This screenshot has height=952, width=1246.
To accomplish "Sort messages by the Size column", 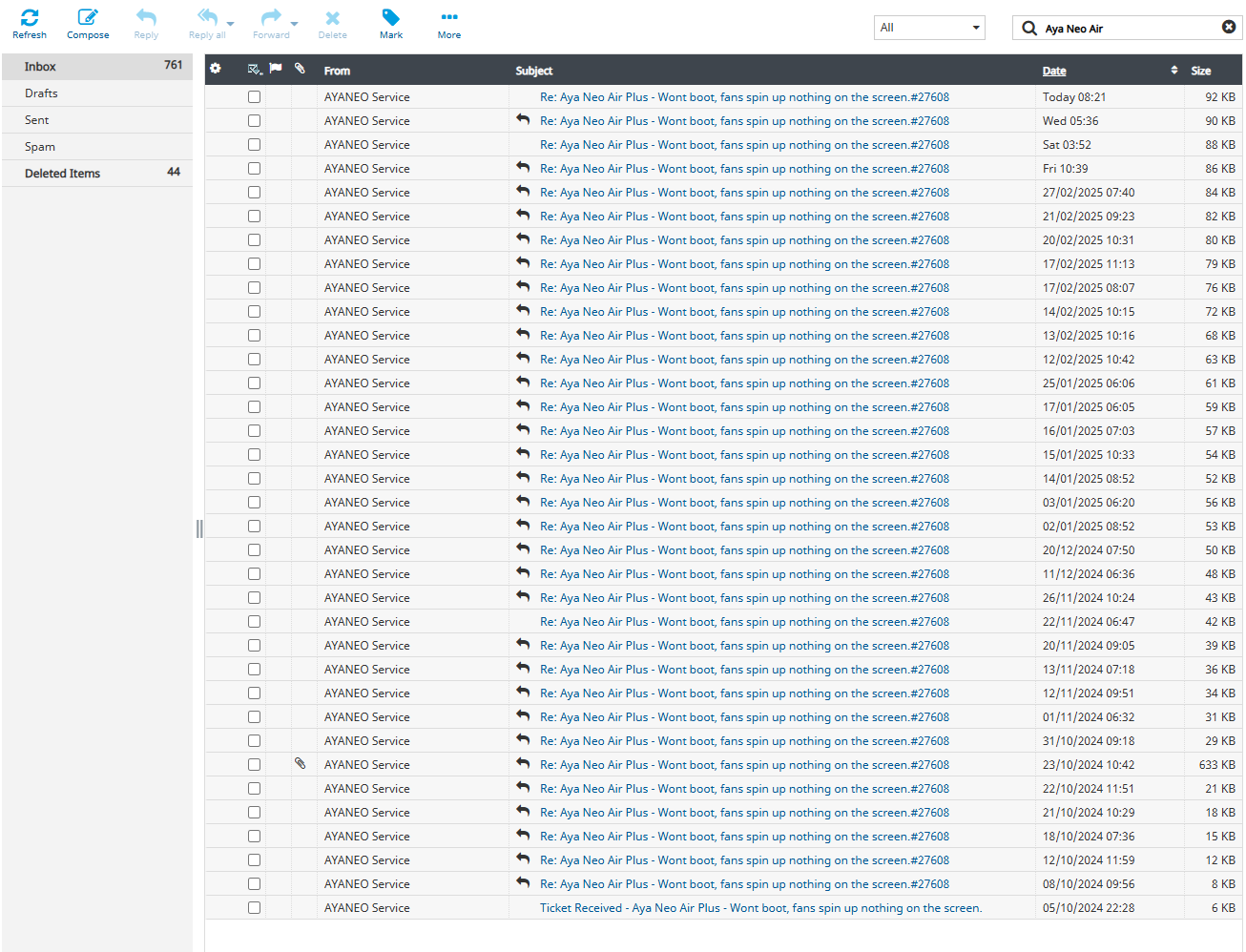I will pyautogui.click(x=1201, y=71).
